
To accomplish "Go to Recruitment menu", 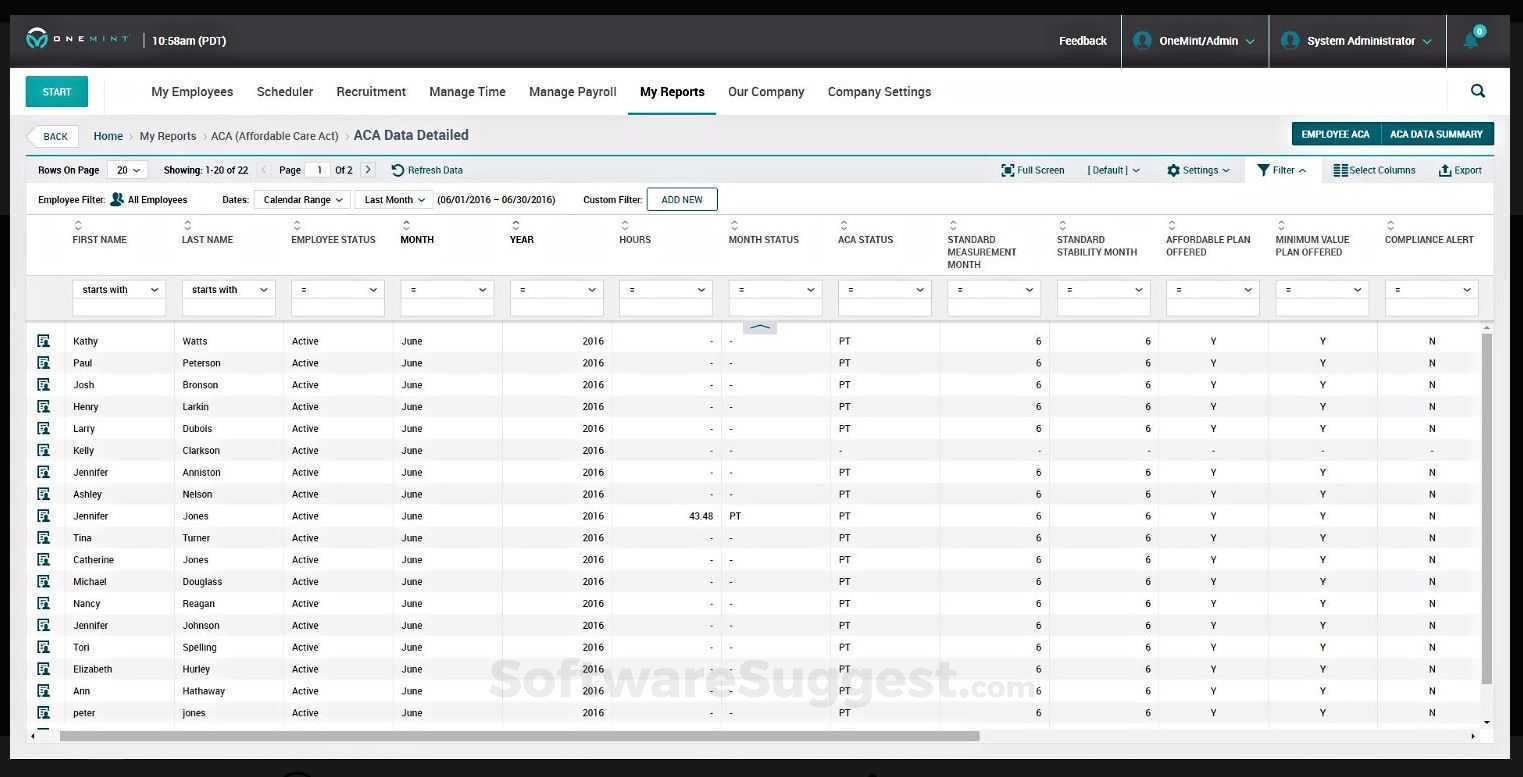I will (x=371, y=92).
